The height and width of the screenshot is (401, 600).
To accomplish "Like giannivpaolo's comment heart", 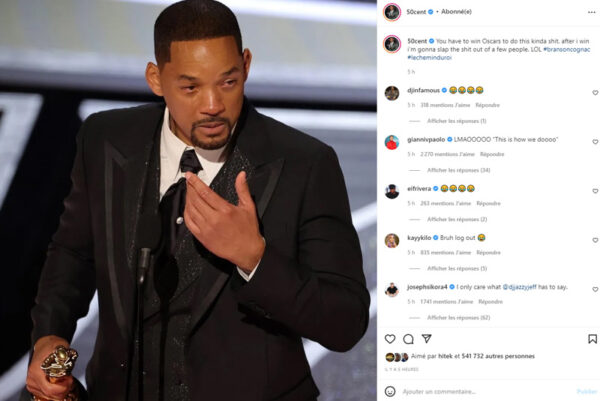I will click(595, 142).
